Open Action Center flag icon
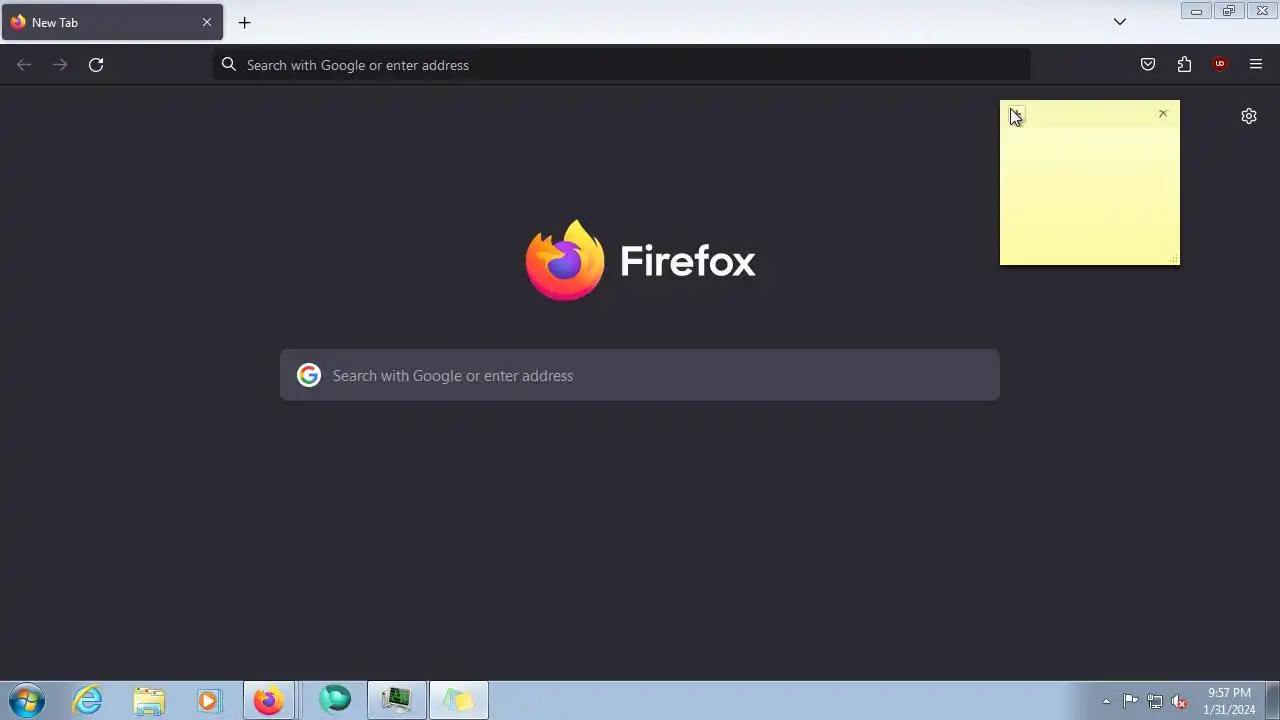The height and width of the screenshot is (720, 1280). pos(1130,701)
